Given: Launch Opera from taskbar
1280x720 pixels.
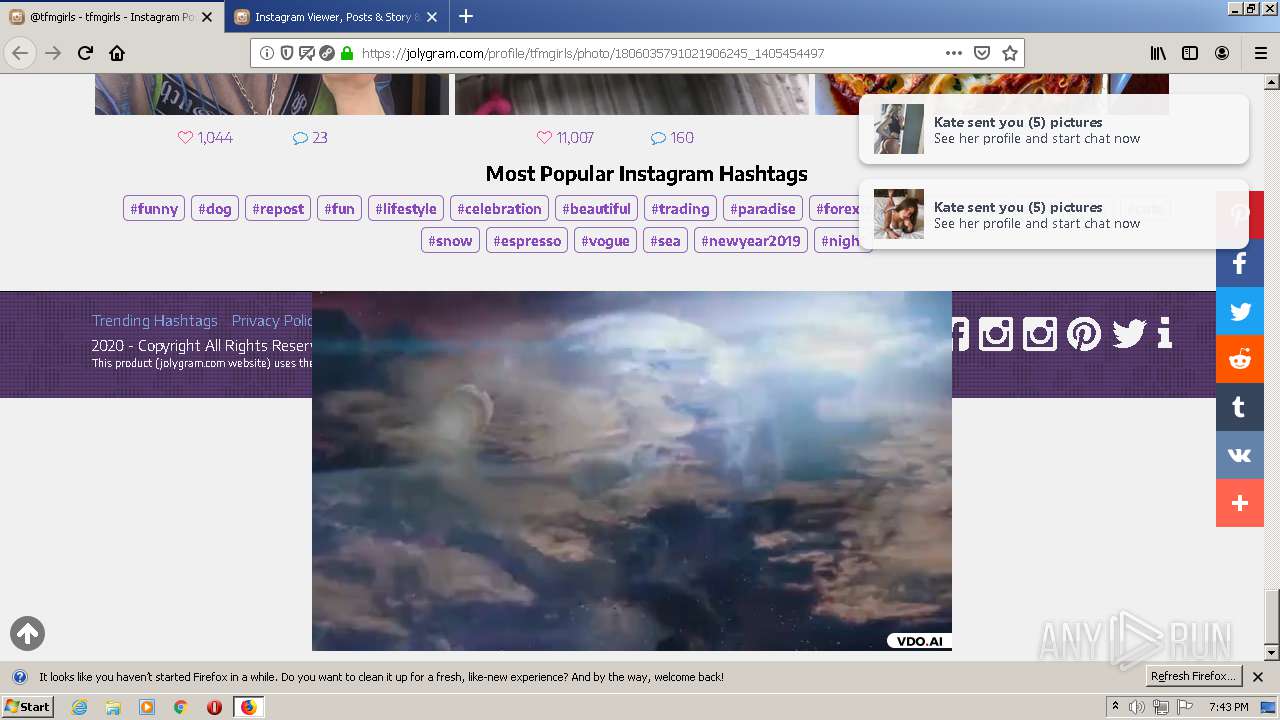Looking at the screenshot, I should (x=214, y=707).
